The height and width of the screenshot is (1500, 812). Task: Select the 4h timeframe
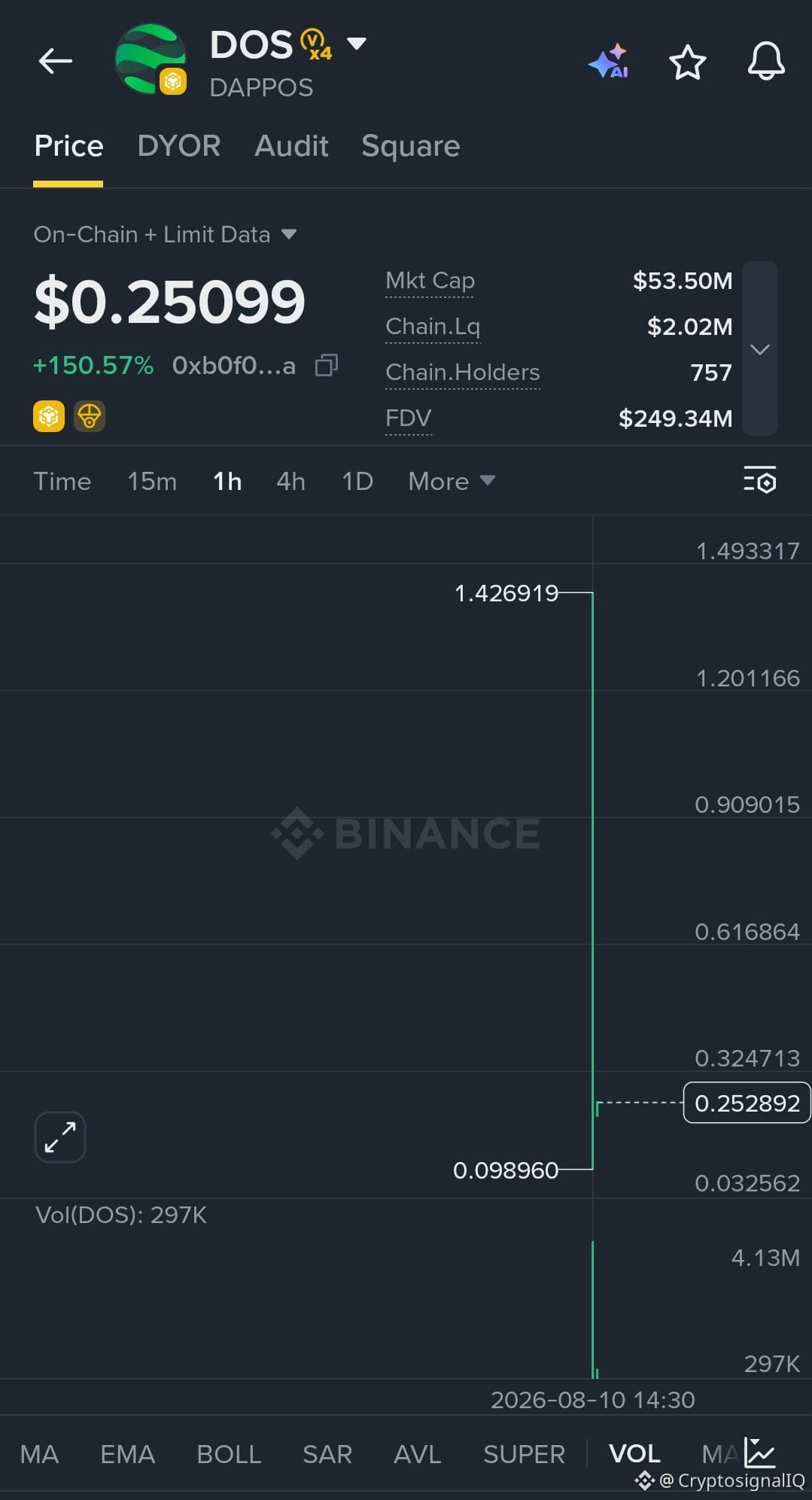(290, 481)
